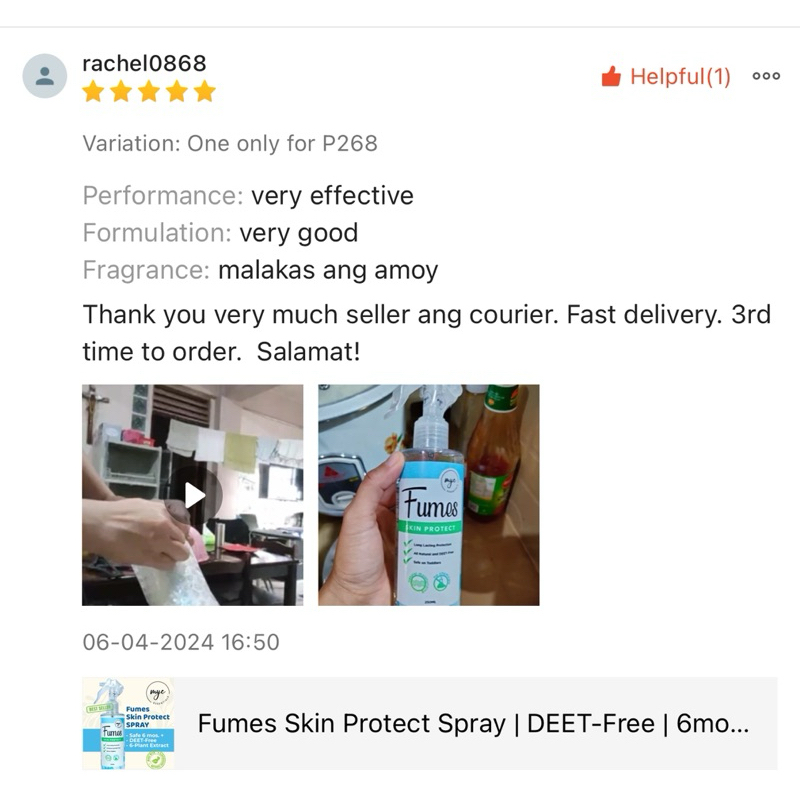Screen dimensions: 800x800
Task: Open the review video thumbnail
Action: click(192, 495)
